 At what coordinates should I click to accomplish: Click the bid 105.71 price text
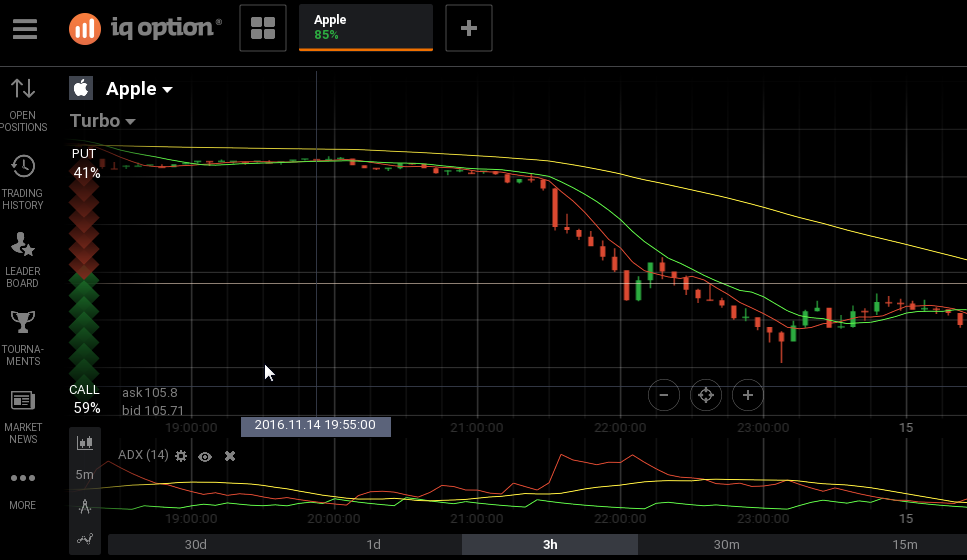(x=152, y=410)
